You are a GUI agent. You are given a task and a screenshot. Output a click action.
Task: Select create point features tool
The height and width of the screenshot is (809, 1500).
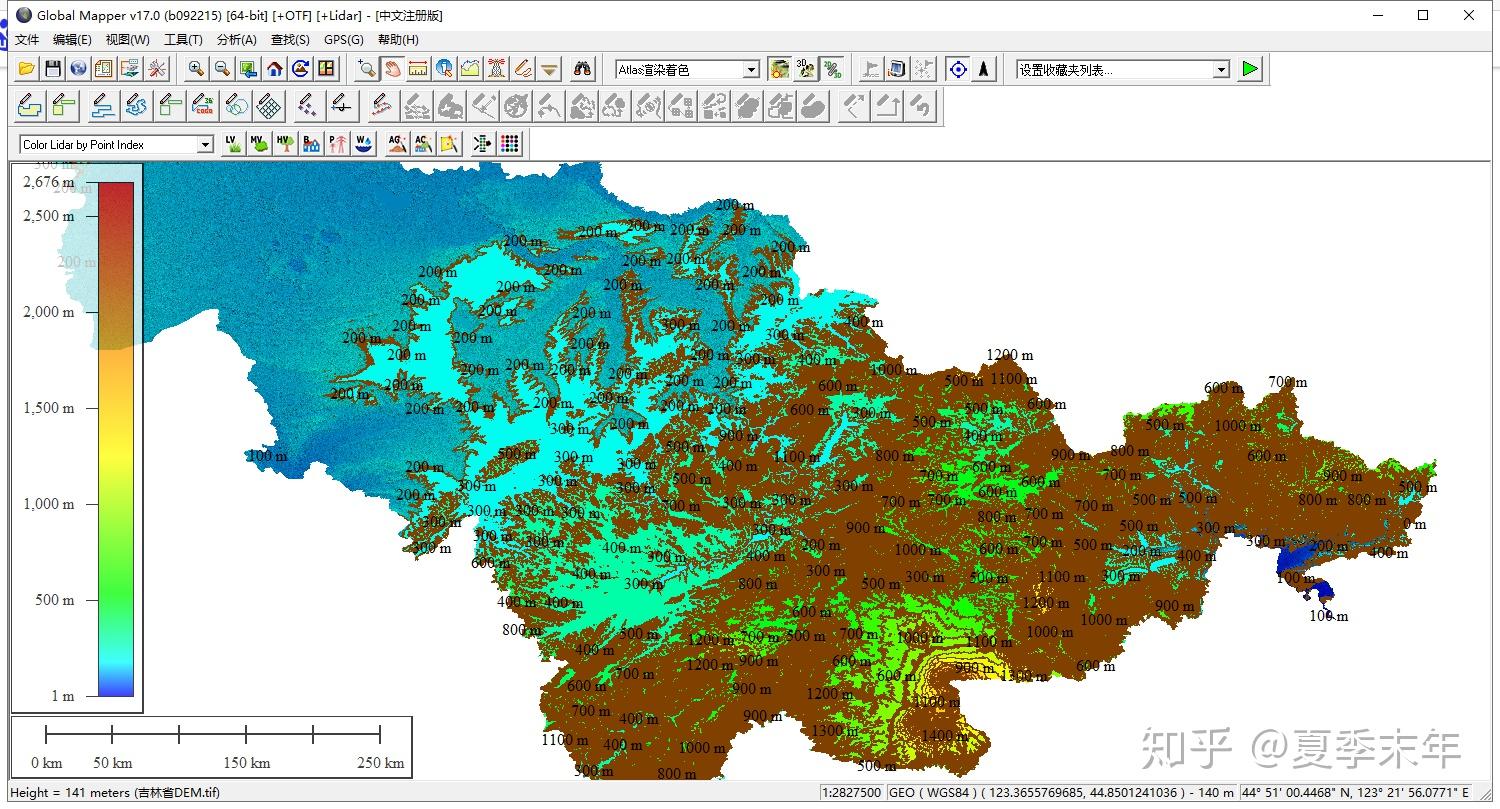click(x=309, y=105)
